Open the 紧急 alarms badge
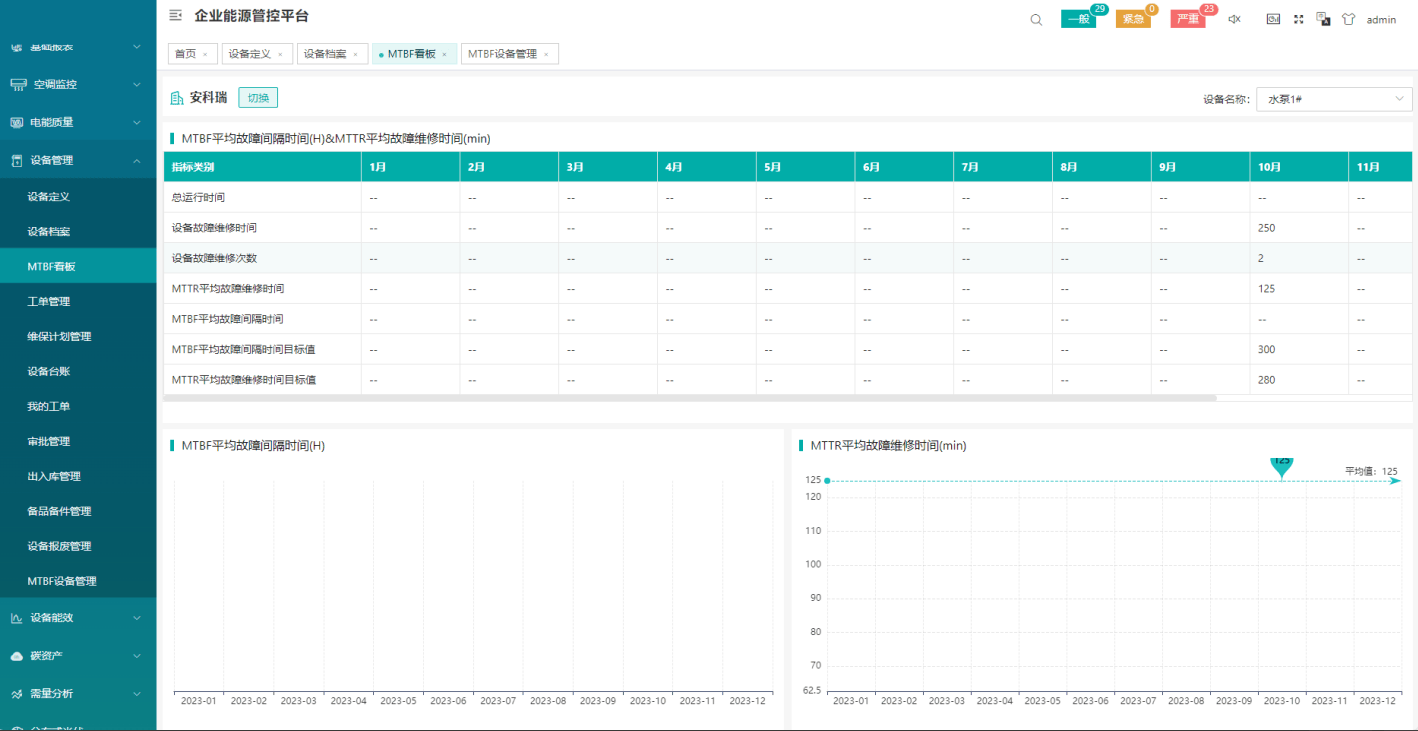Image resolution: width=1418 pixels, height=731 pixels. click(x=1133, y=19)
